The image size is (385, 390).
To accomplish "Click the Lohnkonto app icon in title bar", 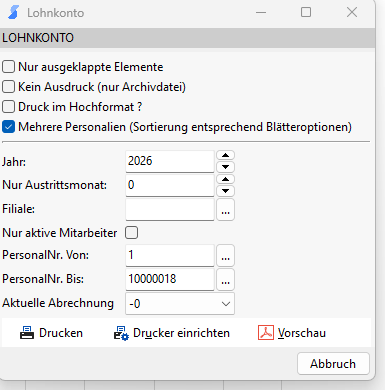I will 14,13.
